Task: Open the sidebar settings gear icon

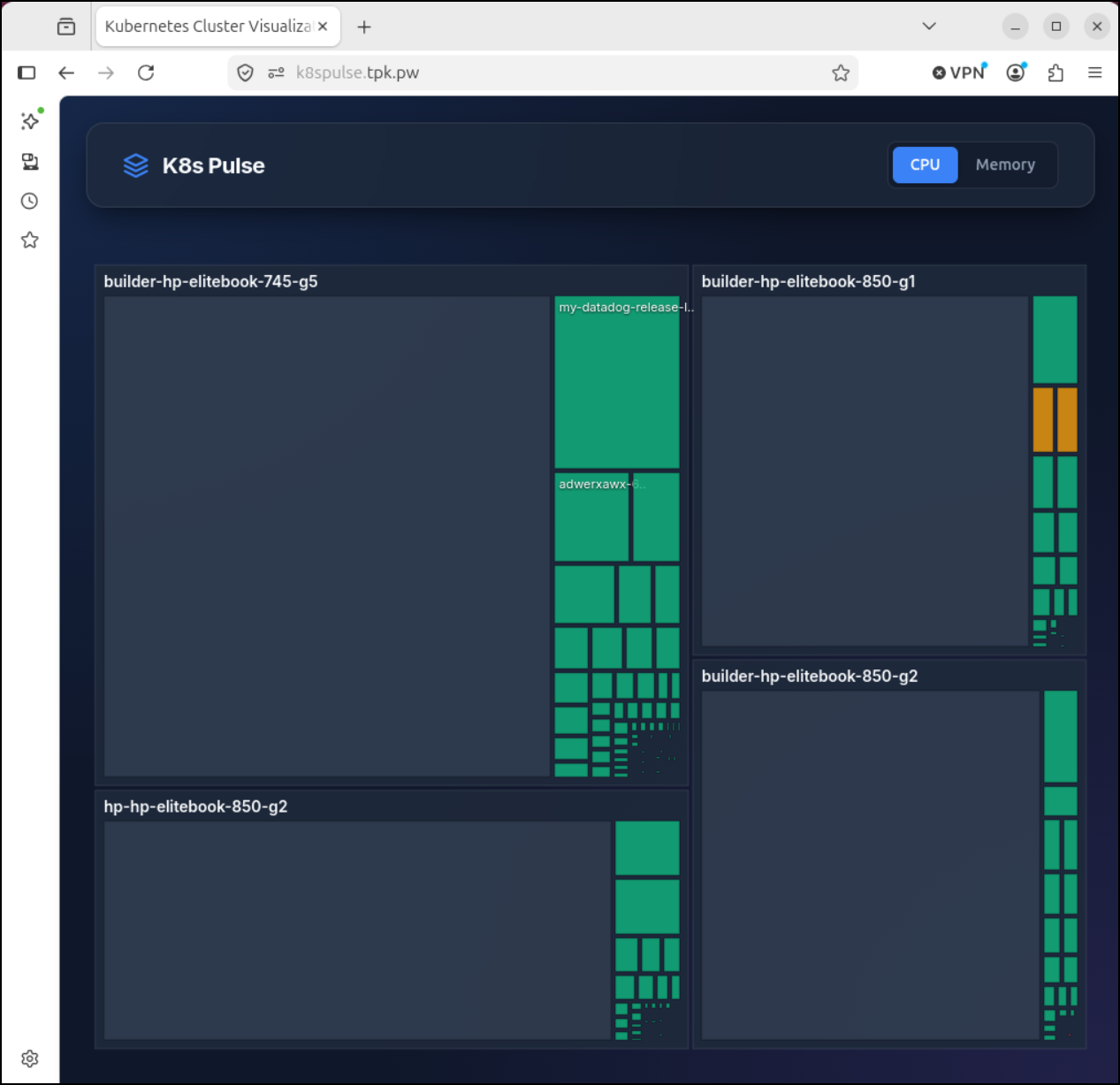Action: coord(30,1058)
